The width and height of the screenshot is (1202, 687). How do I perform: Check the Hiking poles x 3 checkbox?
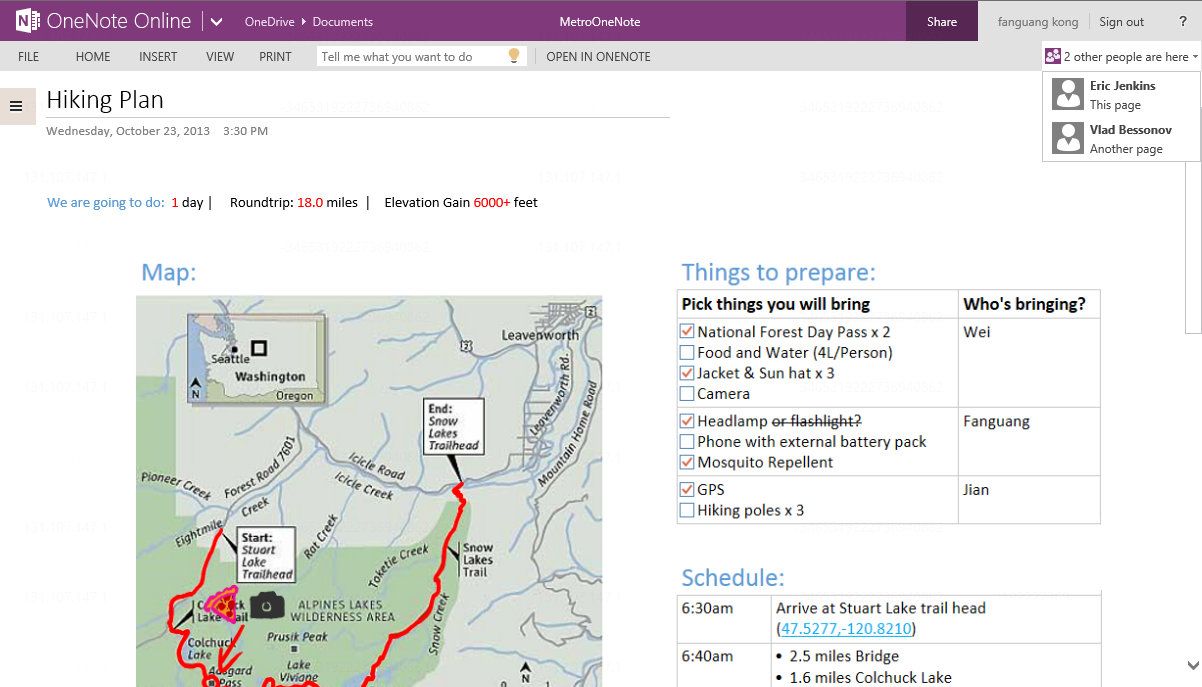(x=686, y=510)
